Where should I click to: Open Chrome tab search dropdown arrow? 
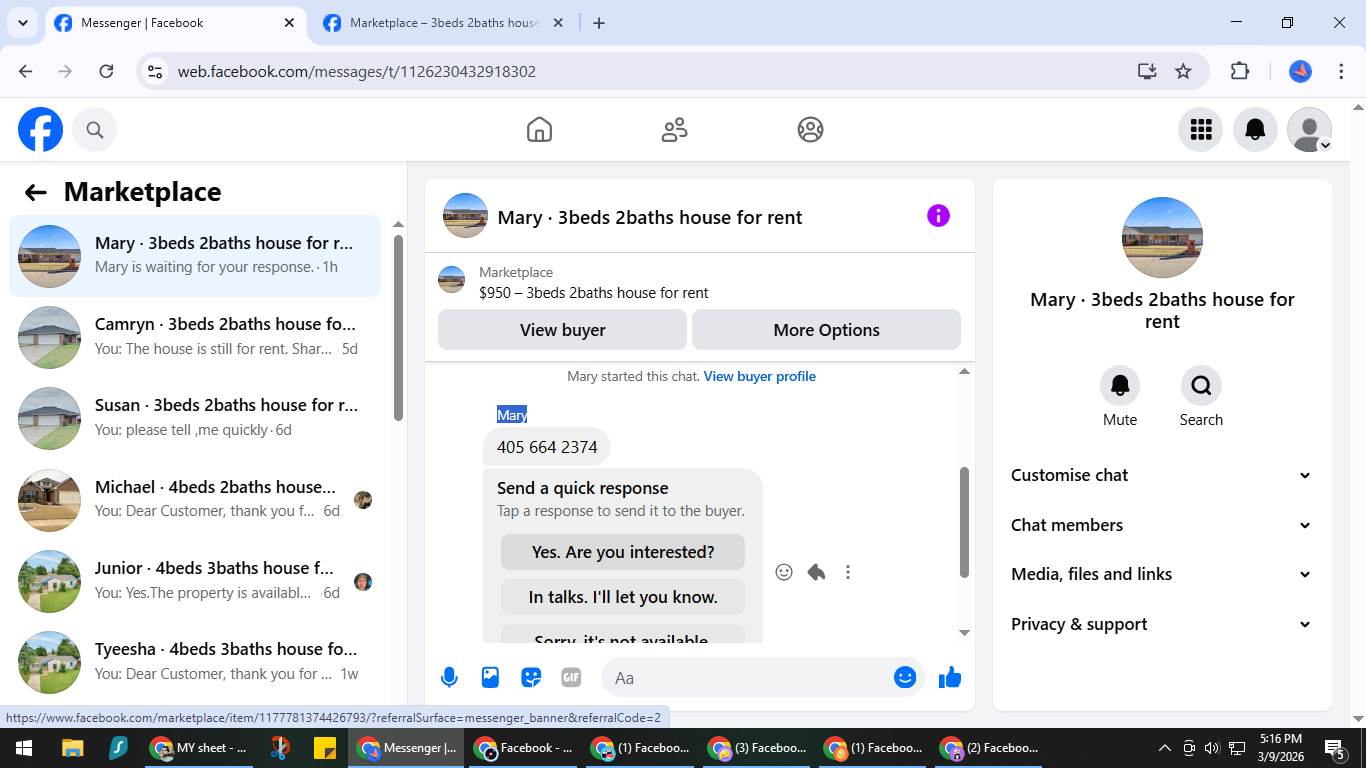click(x=22, y=22)
